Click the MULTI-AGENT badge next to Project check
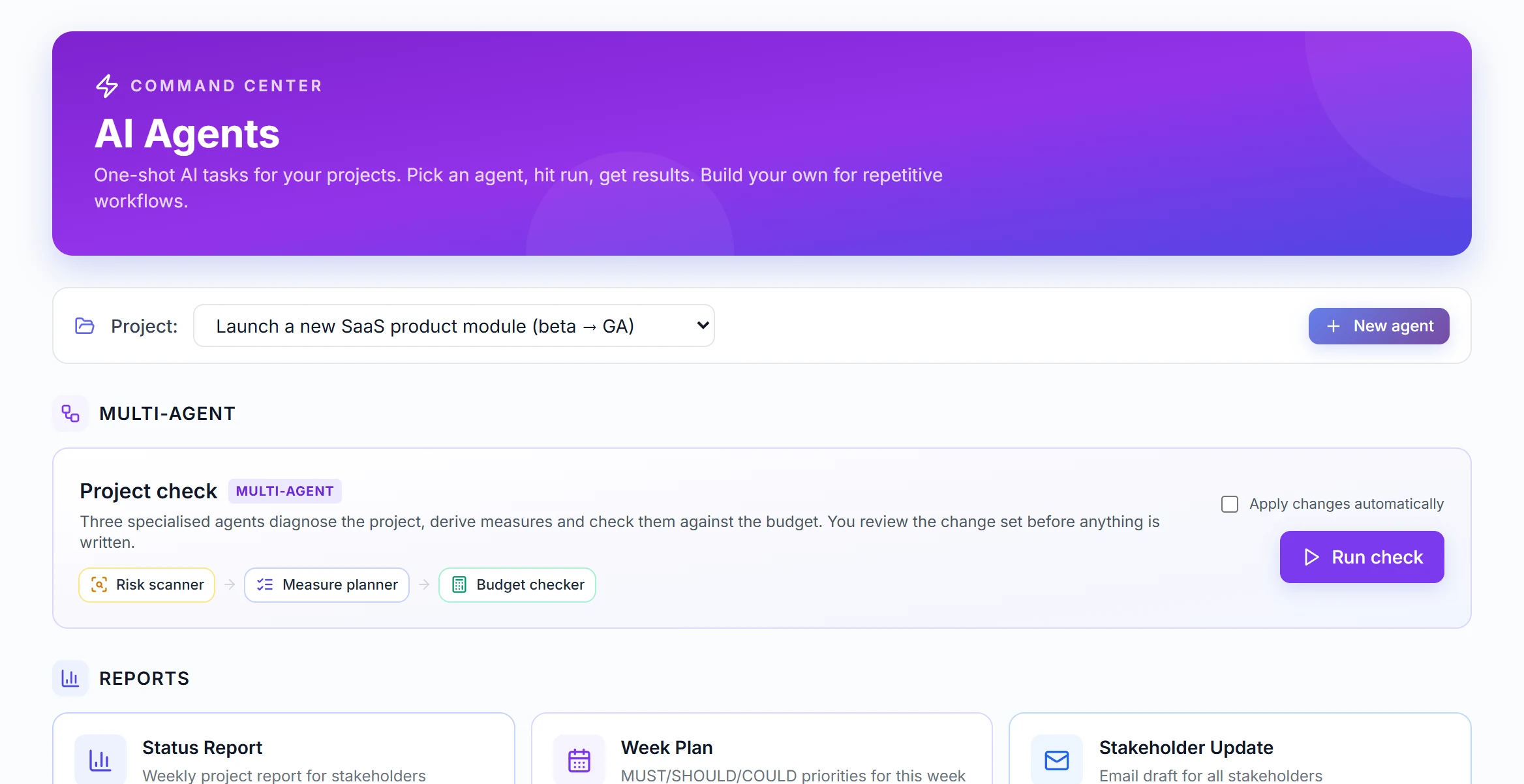Screen dimensions: 1524x784 pyautogui.click(x=285, y=491)
